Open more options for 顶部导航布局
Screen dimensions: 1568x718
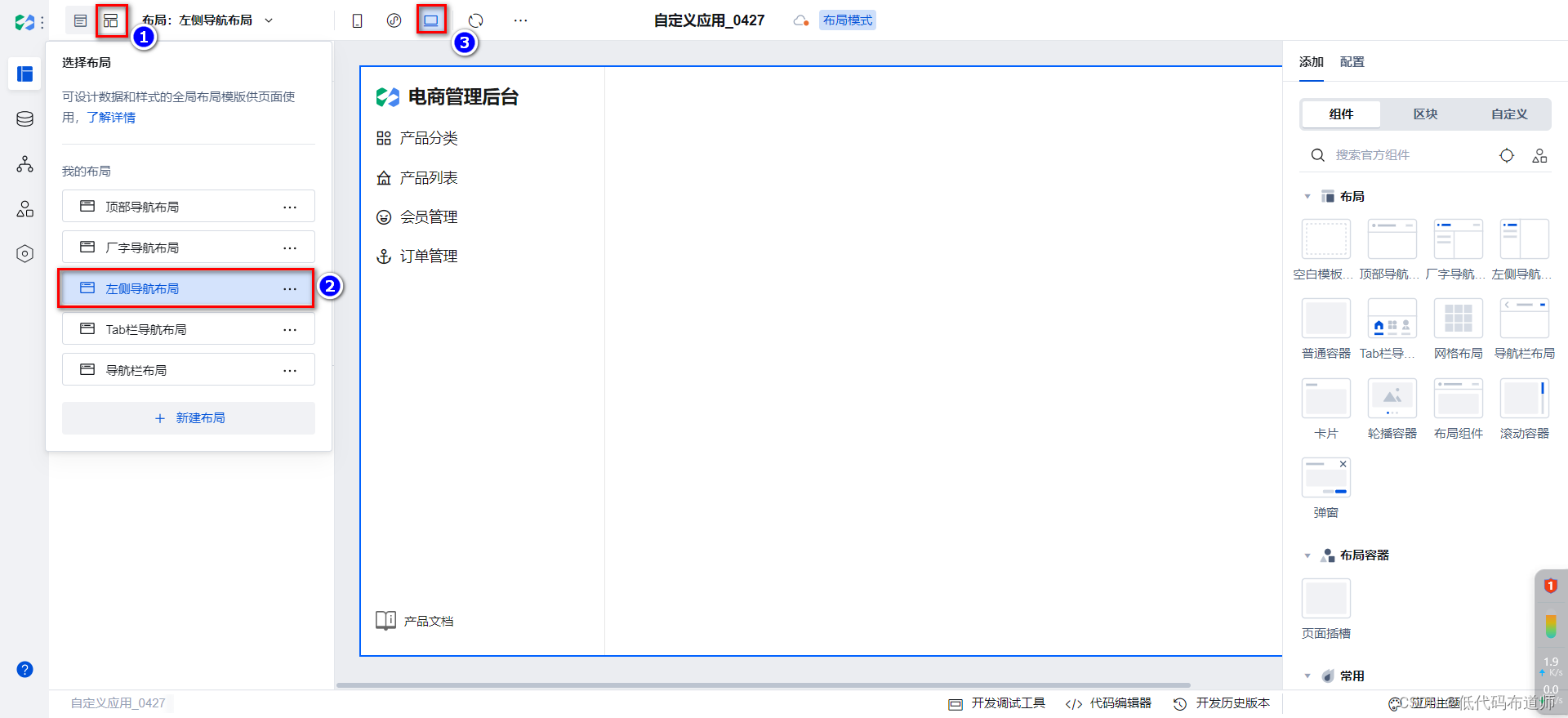click(290, 207)
